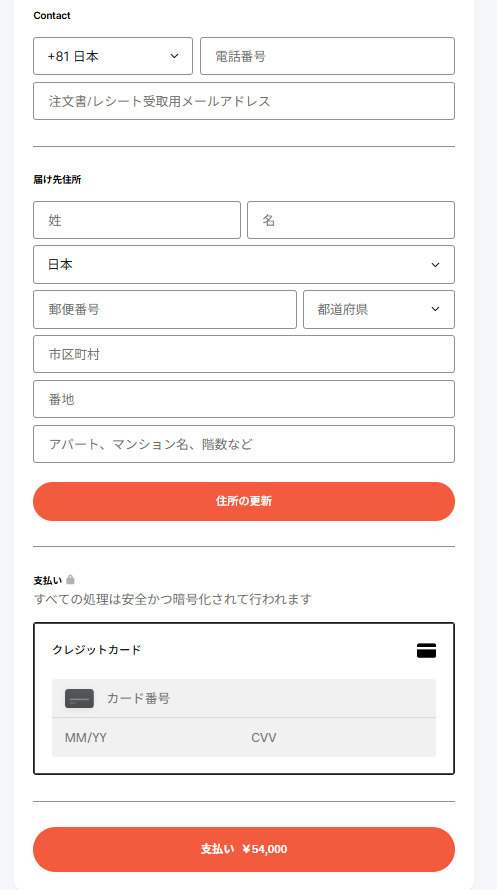The height and width of the screenshot is (890, 497).
Task: Click the 市区町村 city input field
Action: [244, 354]
